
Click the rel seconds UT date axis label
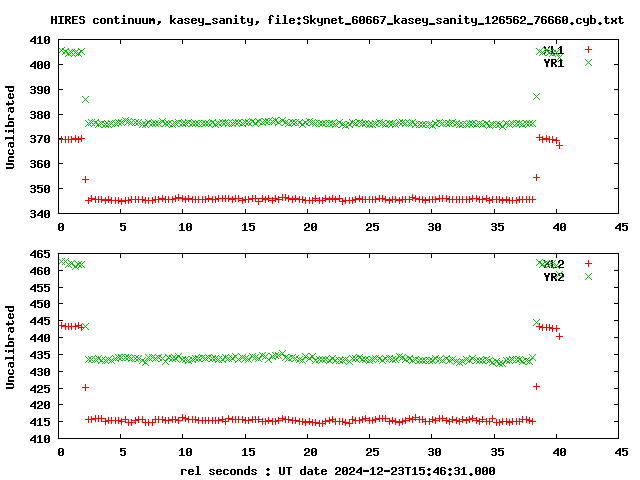(338, 471)
